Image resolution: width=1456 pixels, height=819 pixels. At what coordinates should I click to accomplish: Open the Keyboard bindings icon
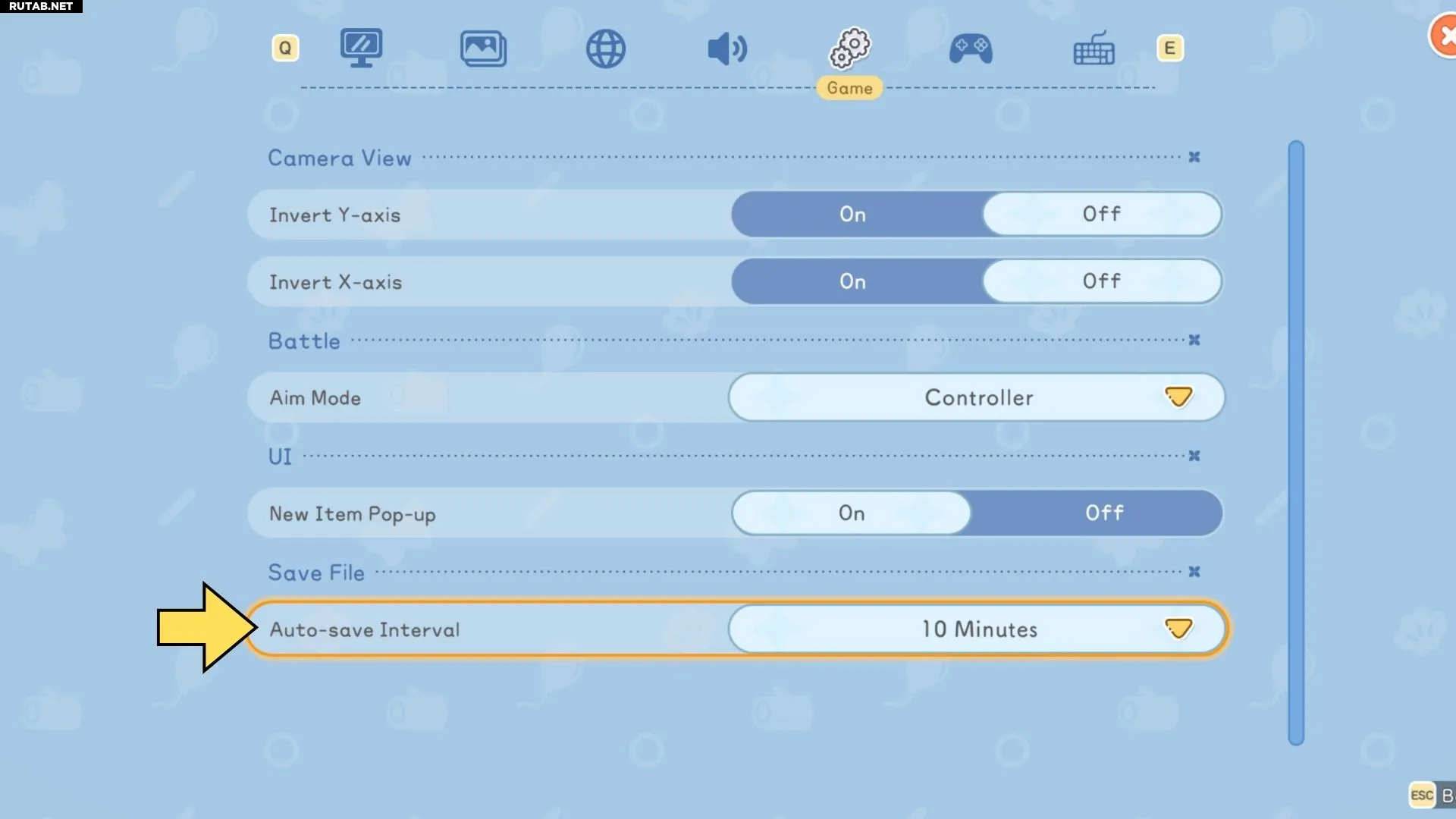point(1094,49)
